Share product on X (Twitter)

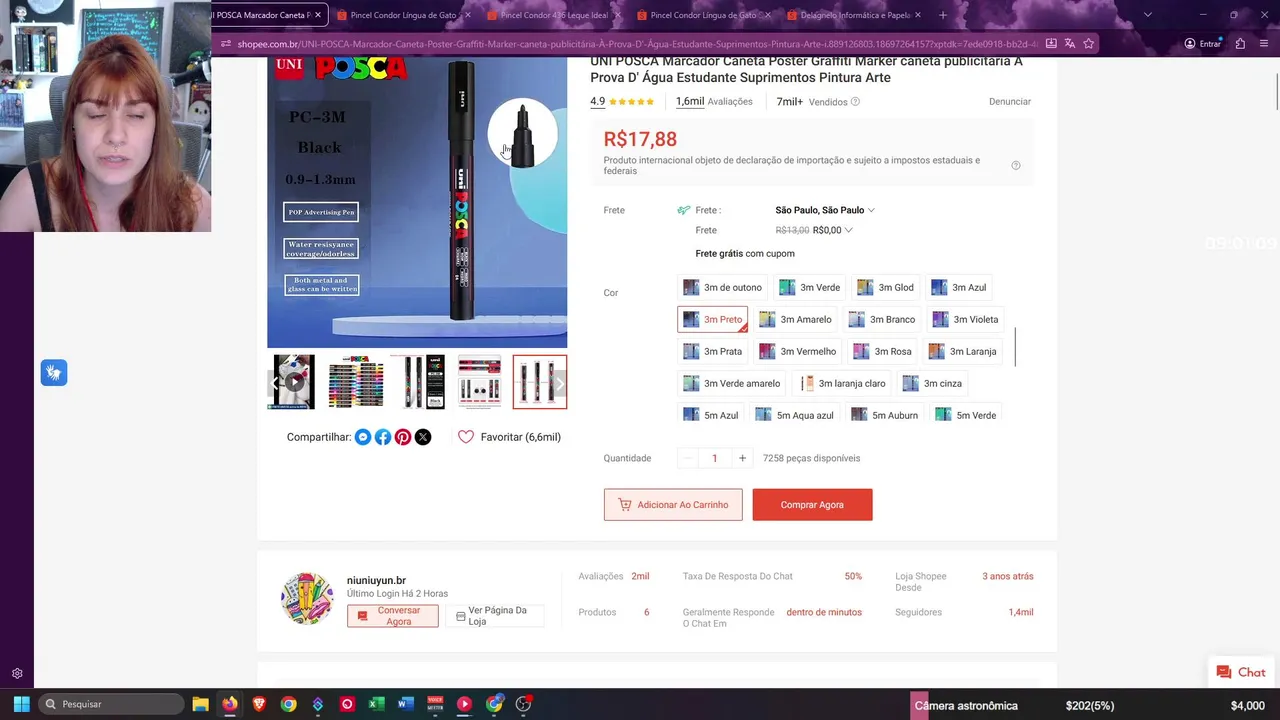pyautogui.click(x=423, y=437)
